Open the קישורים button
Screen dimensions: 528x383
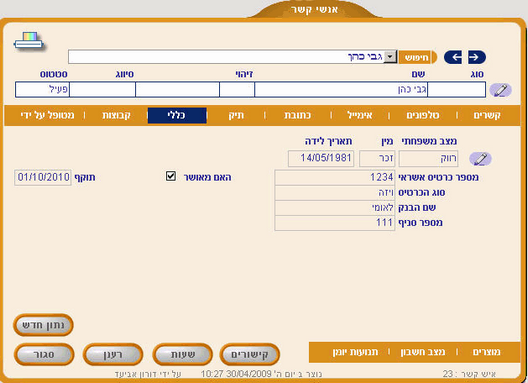[250, 354]
